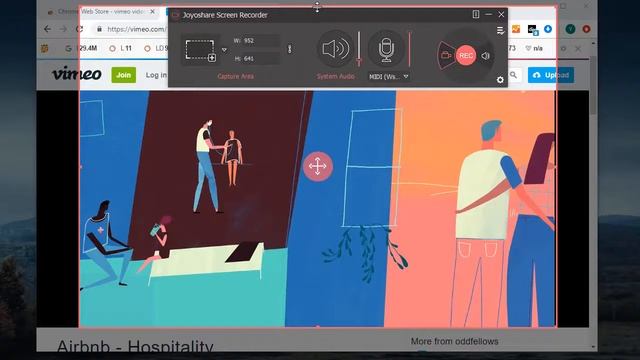Click the Chrome address bar vimeo.com URL
The image size is (640, 360).
coord(136,29)
